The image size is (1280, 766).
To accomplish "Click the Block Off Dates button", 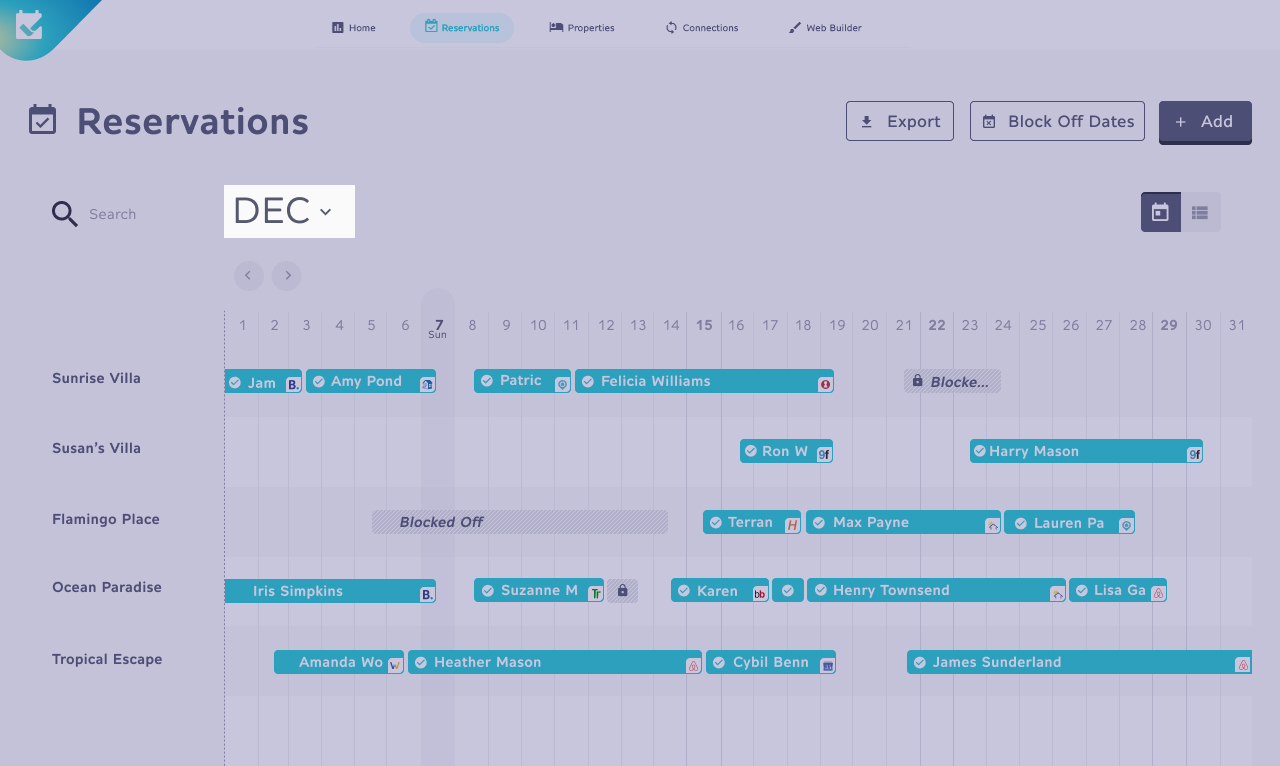I will pos(1057,121).
